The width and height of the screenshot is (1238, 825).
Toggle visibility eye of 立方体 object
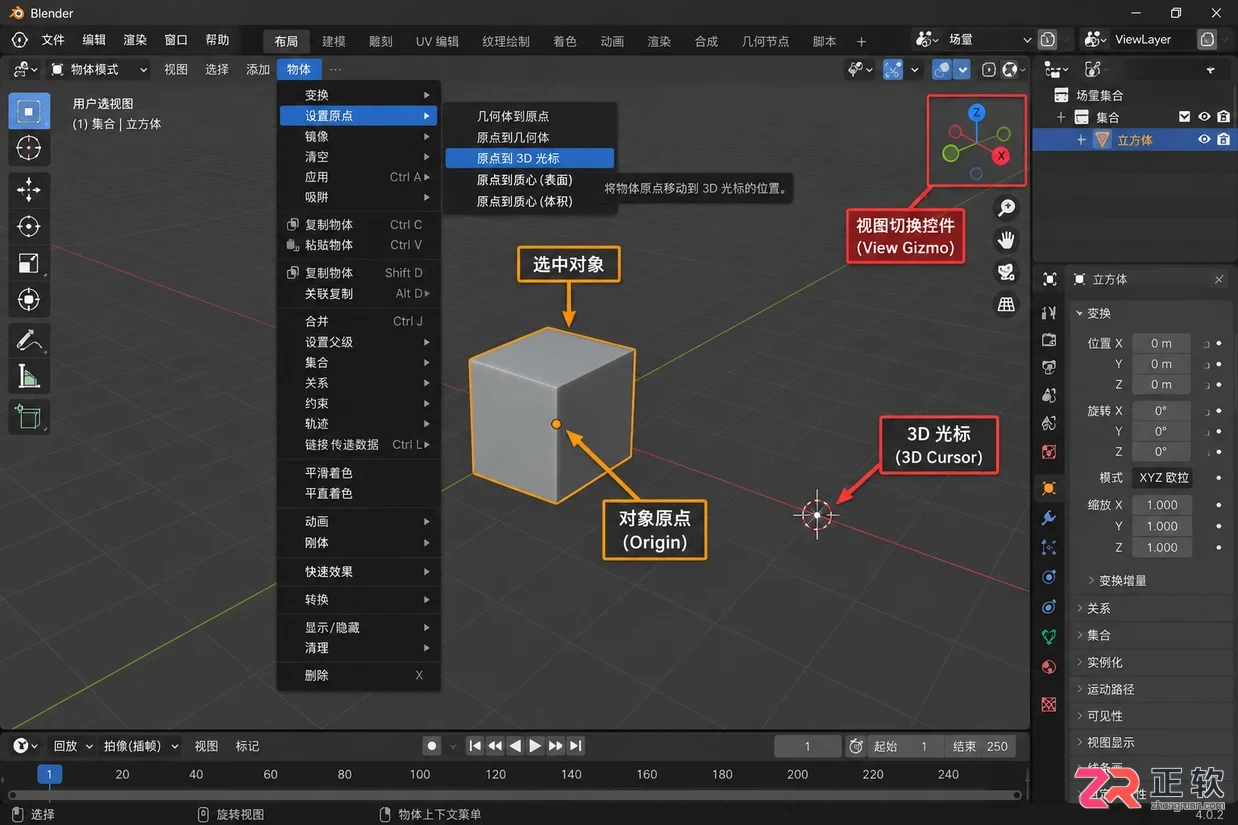pos(1204,140)
